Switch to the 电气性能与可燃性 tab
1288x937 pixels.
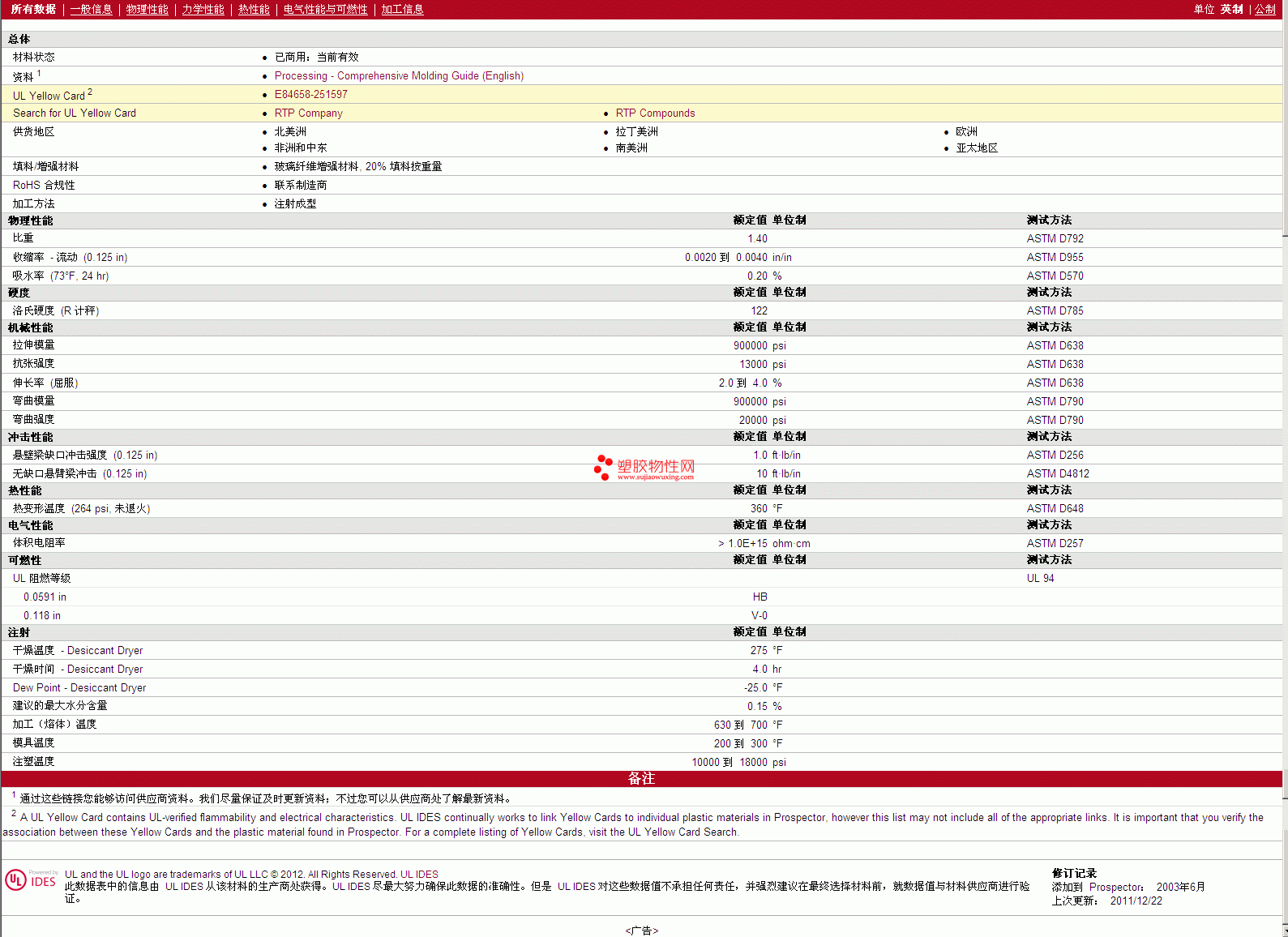pyautogui.click(x=325, y=9)
